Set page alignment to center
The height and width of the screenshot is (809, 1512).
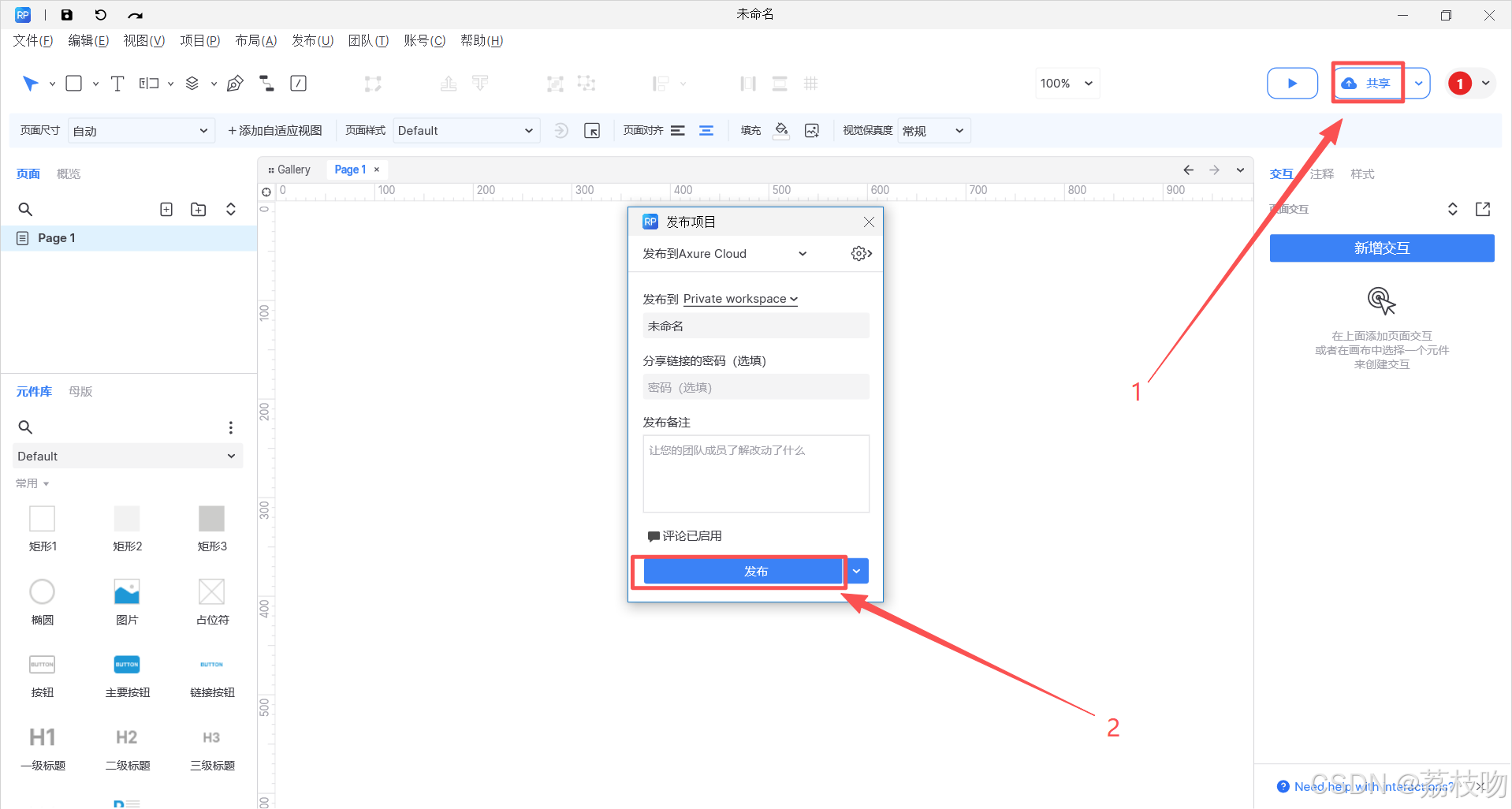(x=706, y=131)
